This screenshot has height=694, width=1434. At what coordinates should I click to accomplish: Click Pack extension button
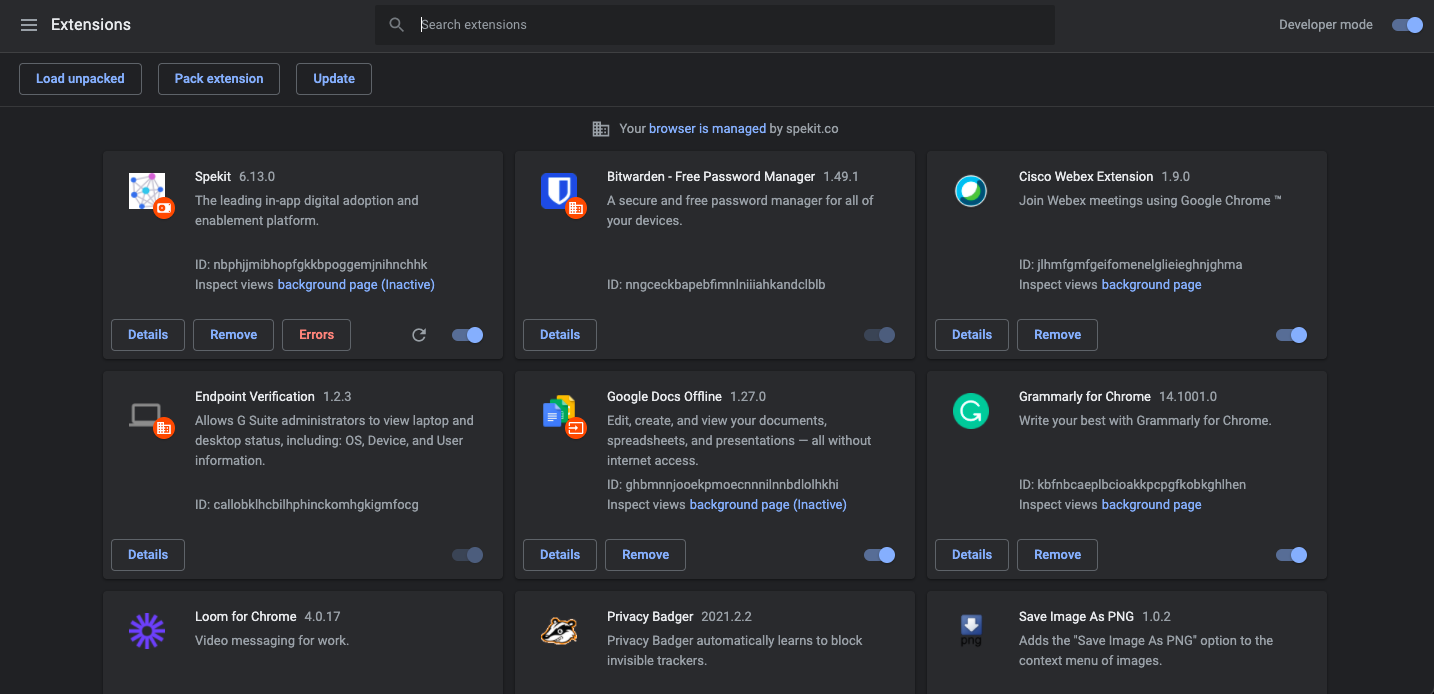tap(219, 79)
